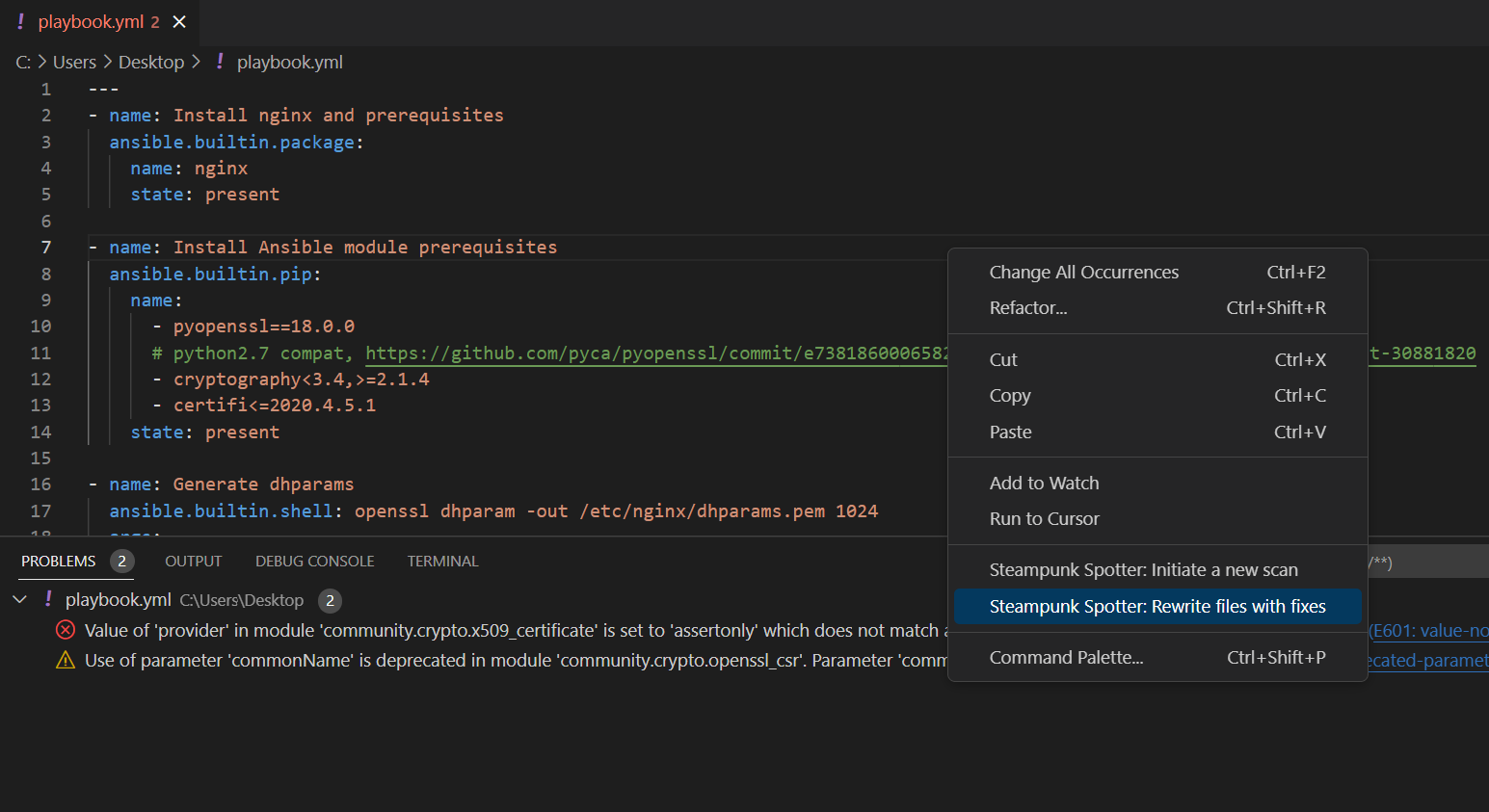Click the red error icon in Problems
This screenshot has width=1489, height=812.
point(66,630)
